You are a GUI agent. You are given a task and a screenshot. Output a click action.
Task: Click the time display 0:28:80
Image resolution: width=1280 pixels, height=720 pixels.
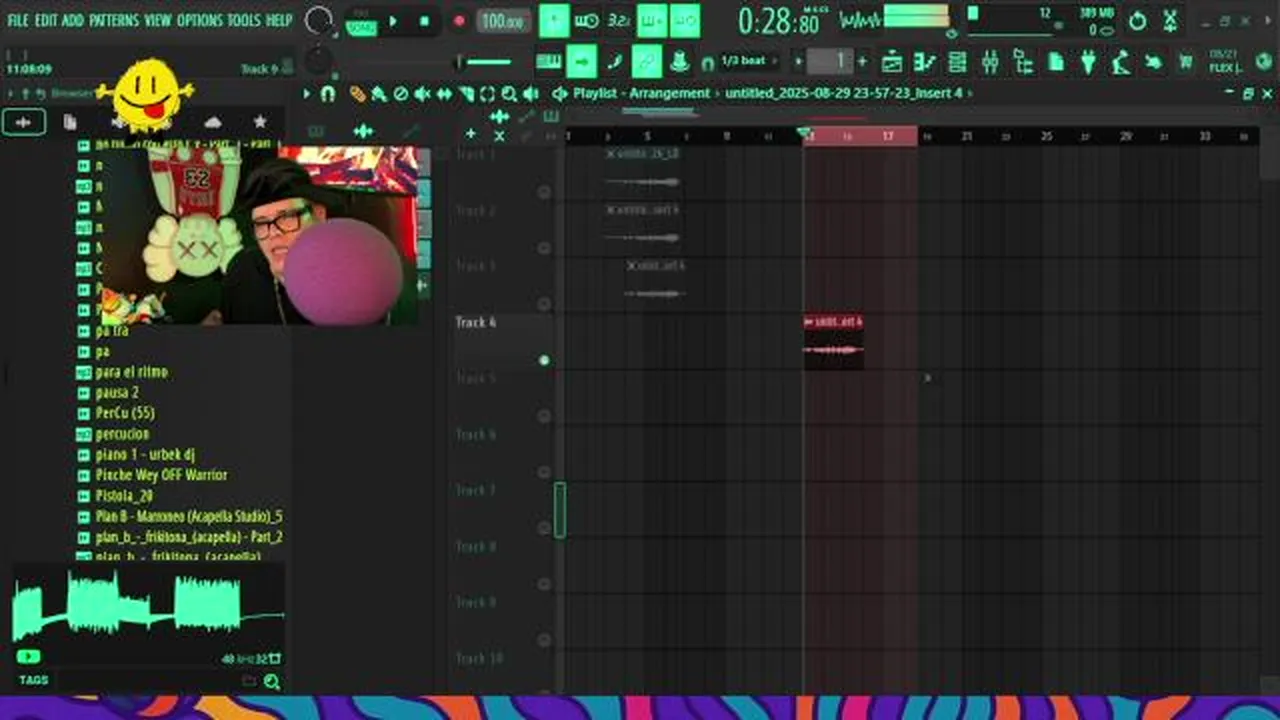[779, 21]
